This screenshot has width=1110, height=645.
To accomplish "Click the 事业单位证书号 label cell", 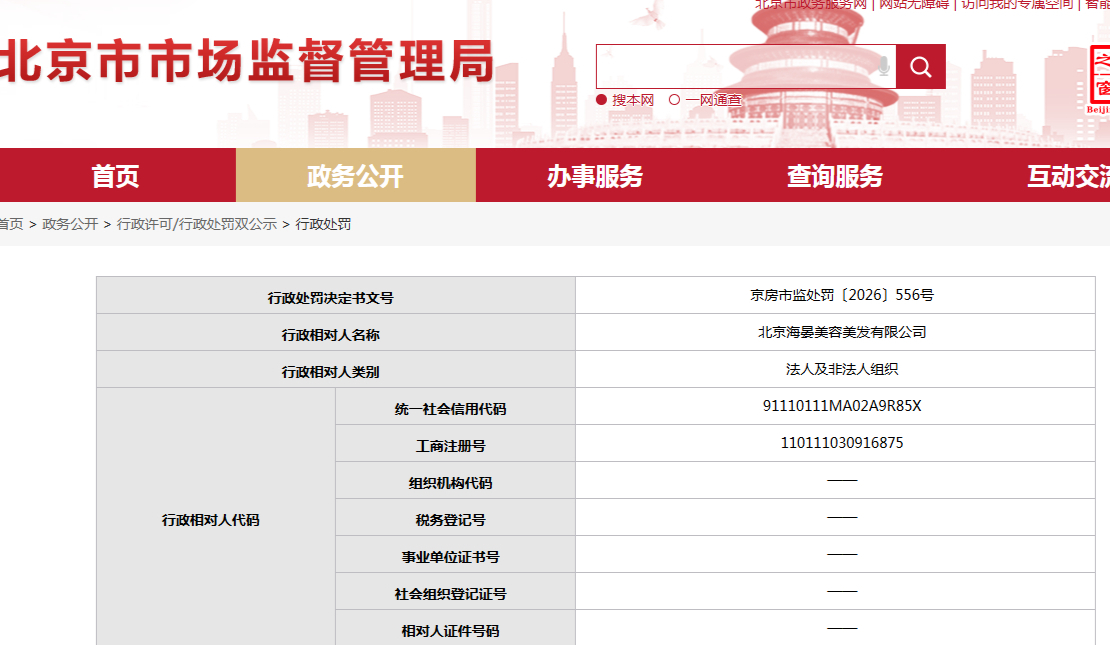I will (455, 554).
